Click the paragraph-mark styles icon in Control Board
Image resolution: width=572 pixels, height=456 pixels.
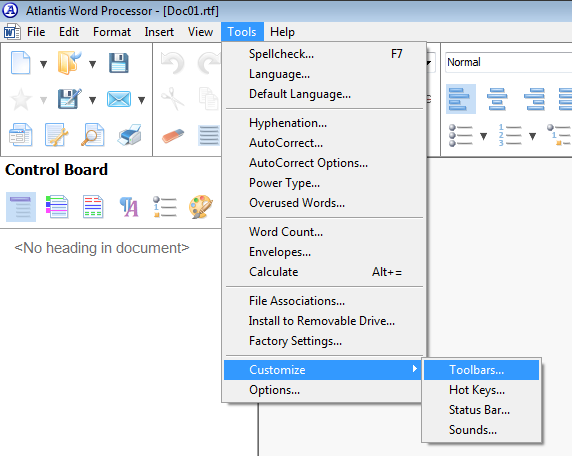pos(129,207)
